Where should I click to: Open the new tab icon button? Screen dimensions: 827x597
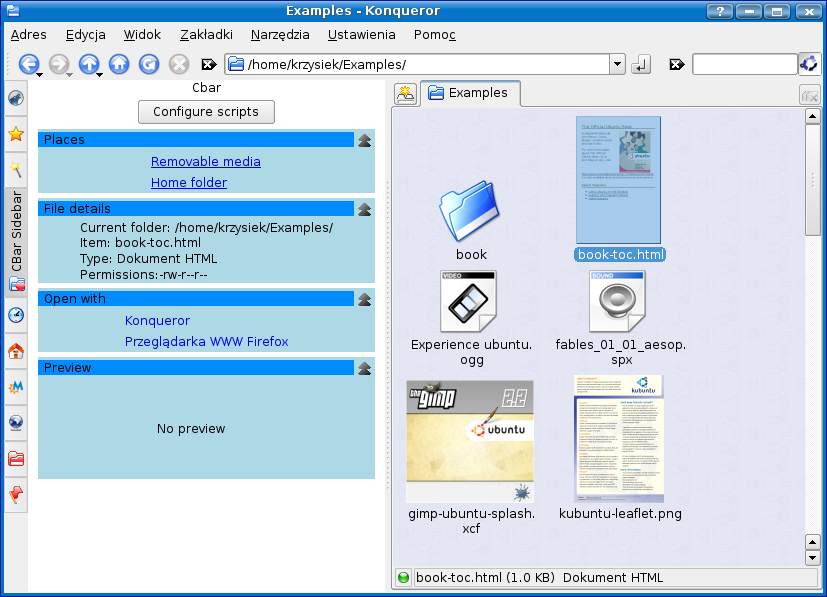[405, 93]
